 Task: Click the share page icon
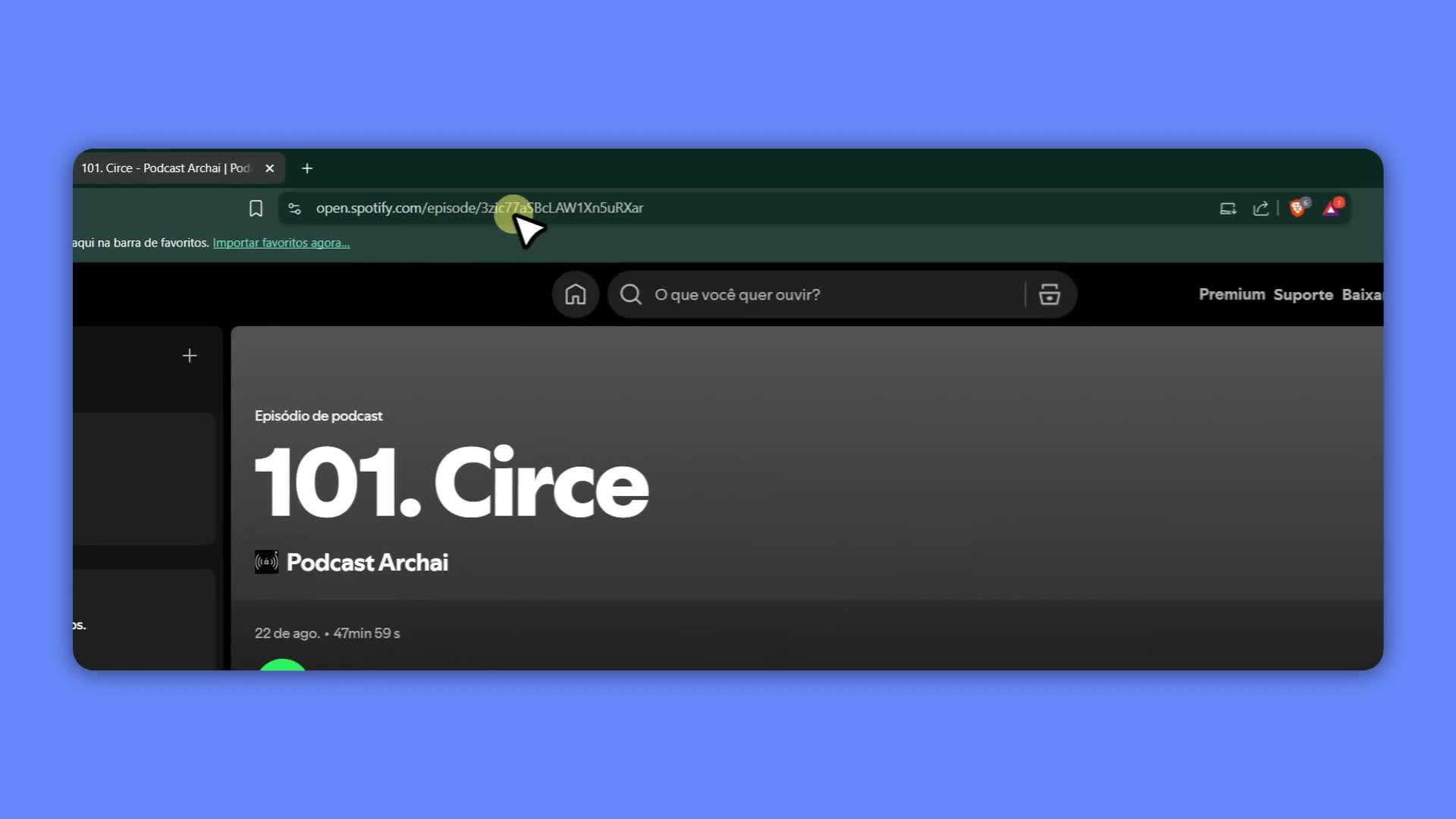click(1260, 209)
